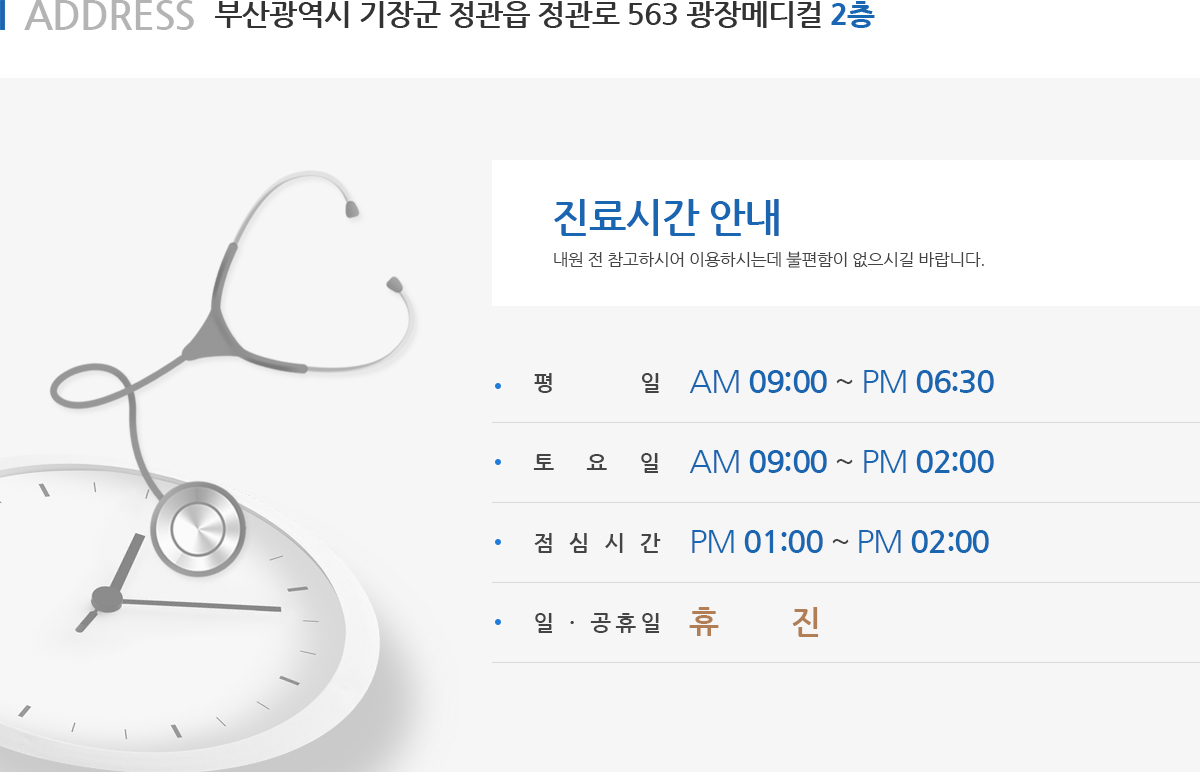Click the clock face center hub

107,599
